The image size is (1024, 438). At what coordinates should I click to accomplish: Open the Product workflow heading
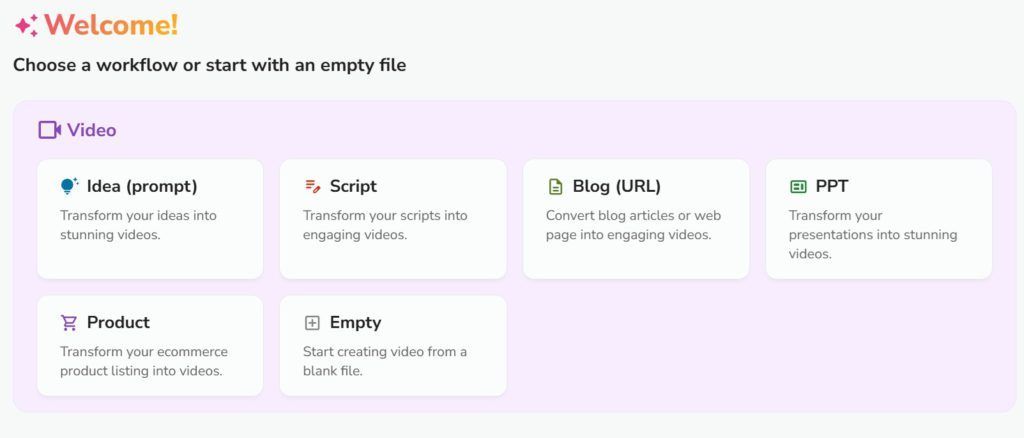pos(118,322)
